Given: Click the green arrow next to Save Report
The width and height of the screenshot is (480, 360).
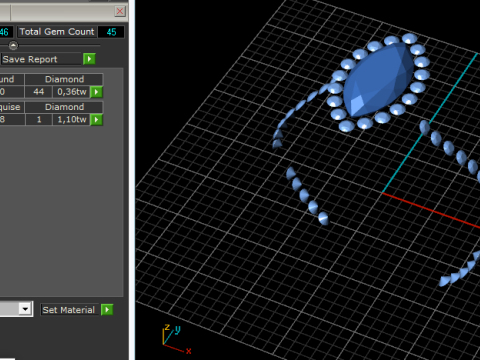Looking at the screenshot, I should pyautogui.click(x=89, y=59).
